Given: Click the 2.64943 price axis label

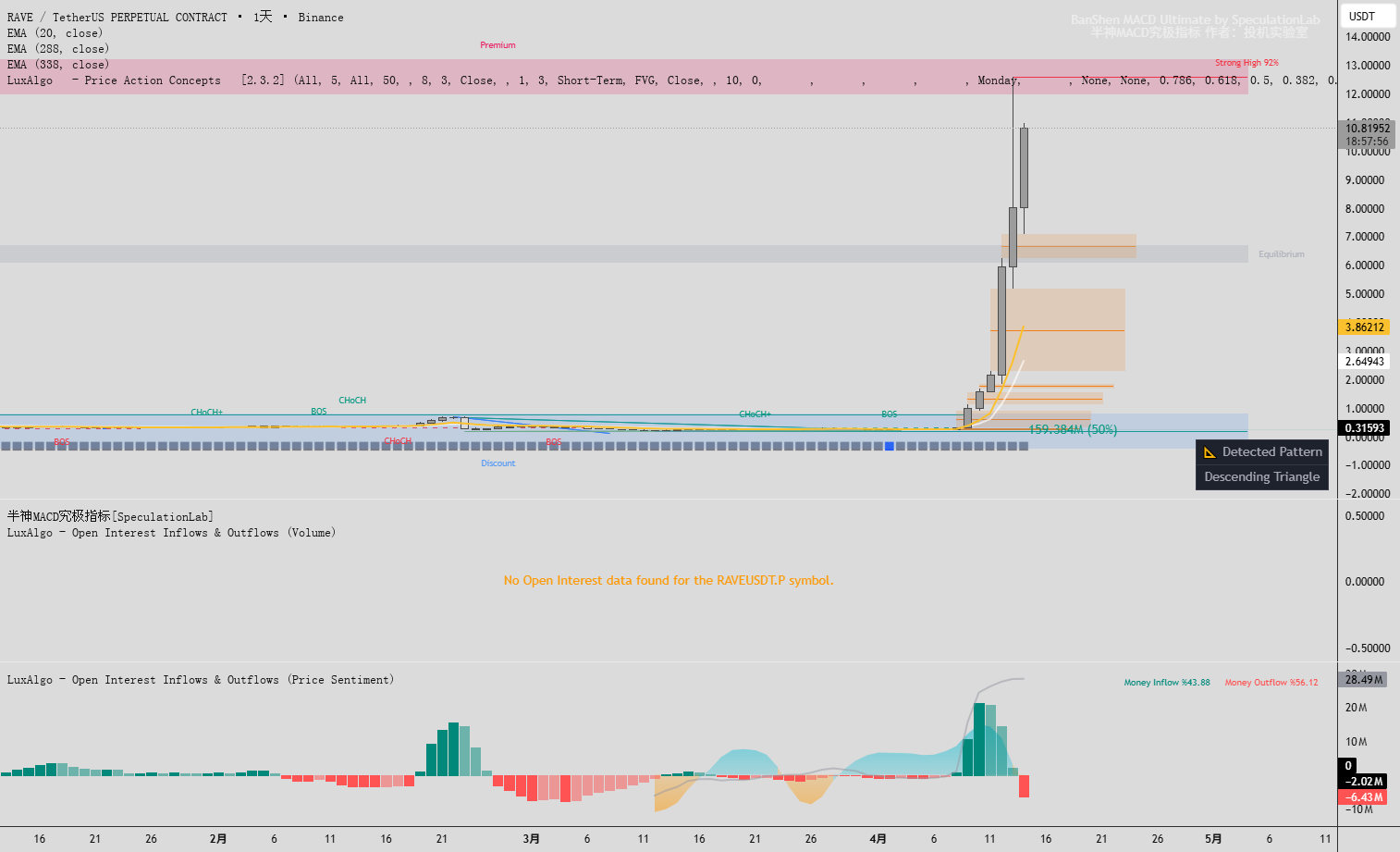Looking at the screenshot, I should click(x=1364, y=362).
